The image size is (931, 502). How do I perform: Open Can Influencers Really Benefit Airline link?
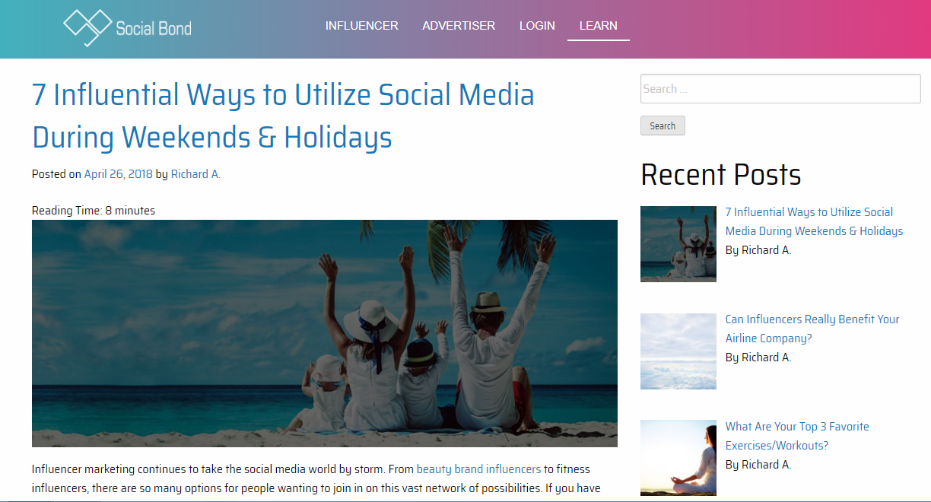(812, 329)
